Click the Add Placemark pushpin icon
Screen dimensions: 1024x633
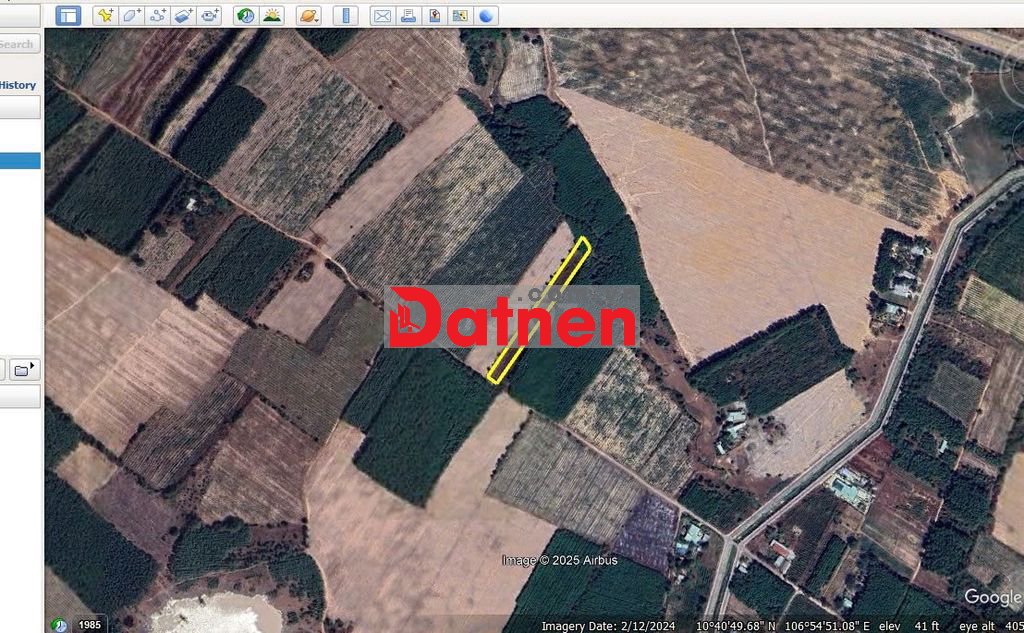(x=105, y=15)
